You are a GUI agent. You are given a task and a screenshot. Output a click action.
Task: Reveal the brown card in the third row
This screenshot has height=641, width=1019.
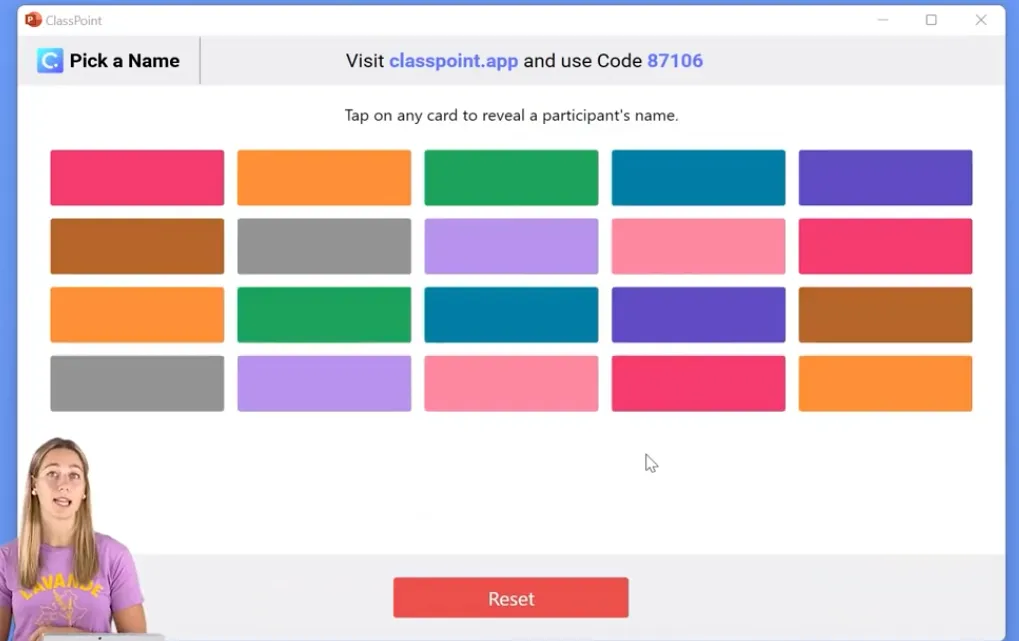[885, 315]
